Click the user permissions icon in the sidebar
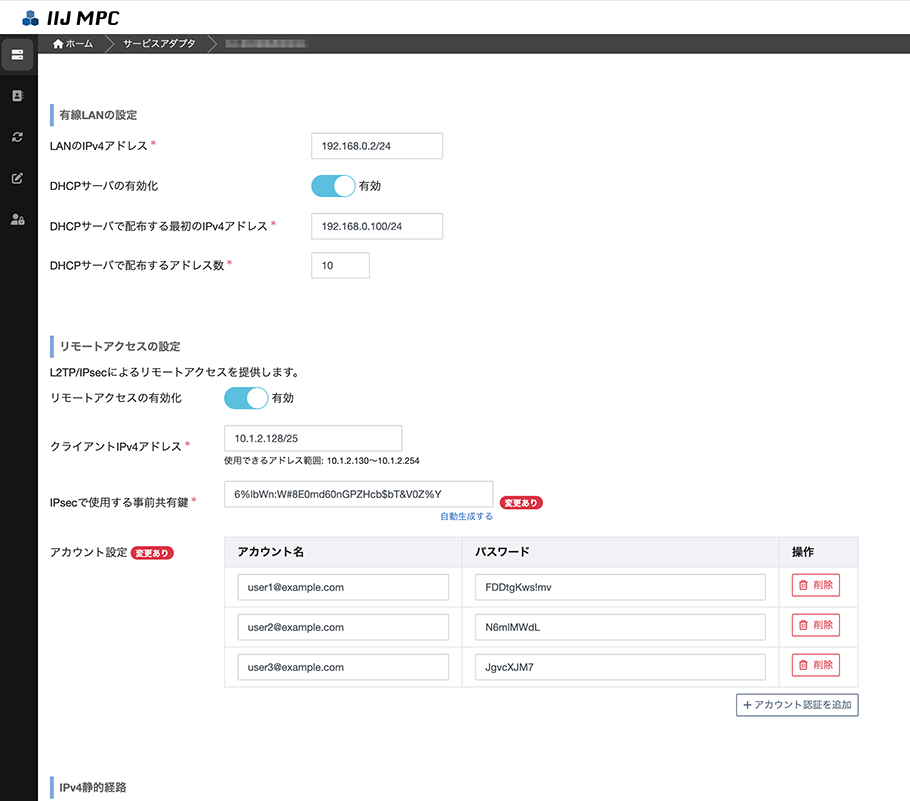910x801 pixels. pyautogui.click(x=17, y=218)
